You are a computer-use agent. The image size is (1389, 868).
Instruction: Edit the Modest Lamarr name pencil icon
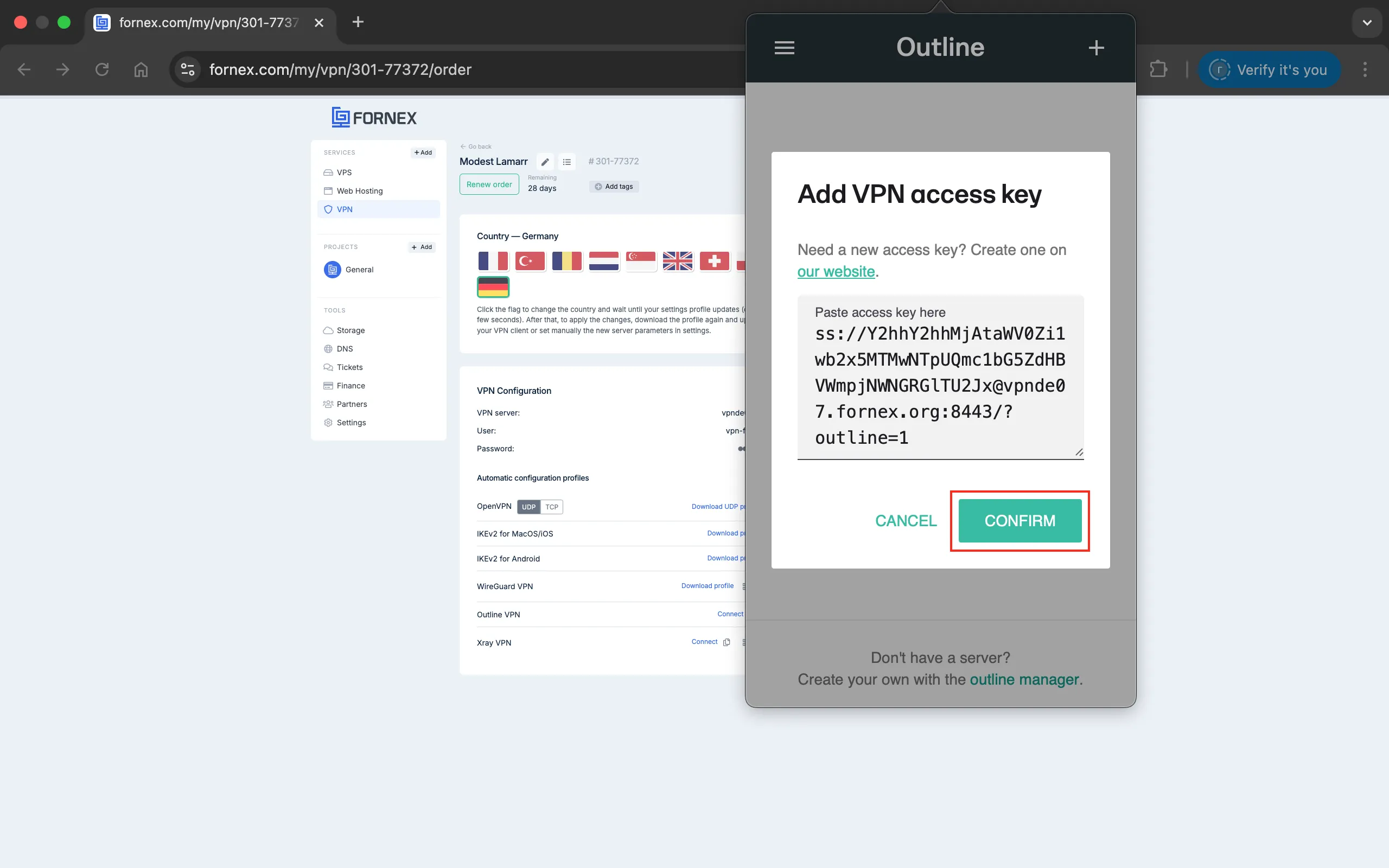click(545, 162)
